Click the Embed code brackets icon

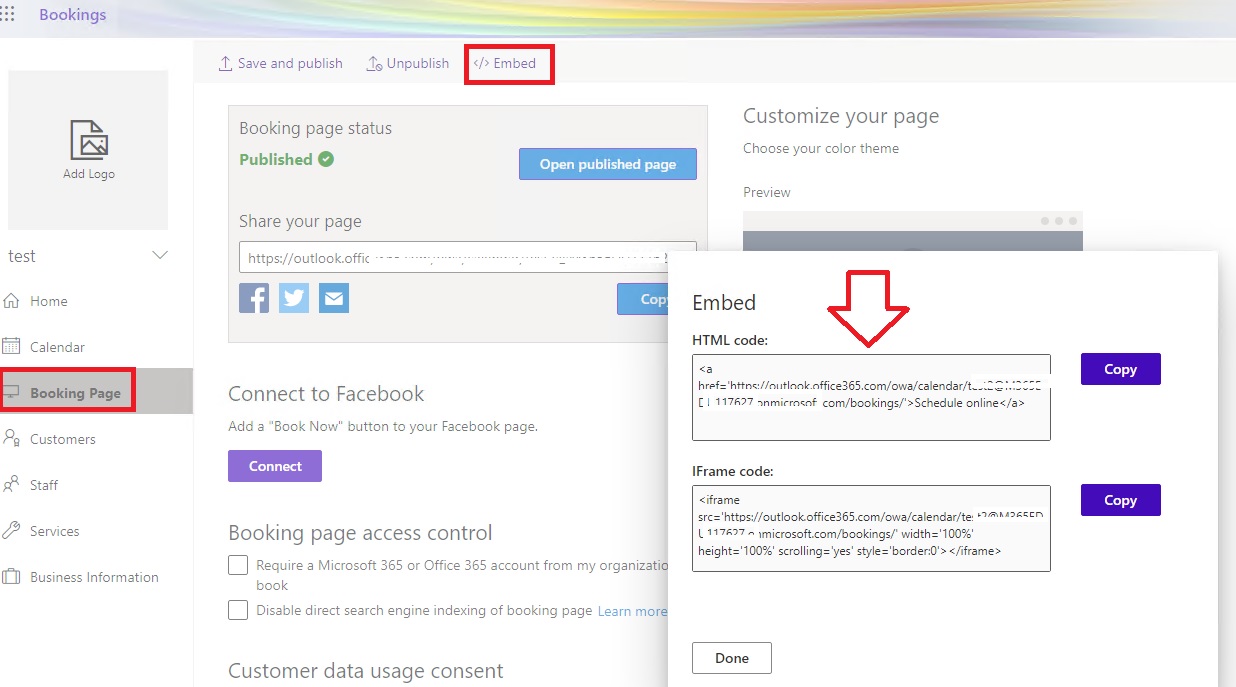(x=481, y=63)
